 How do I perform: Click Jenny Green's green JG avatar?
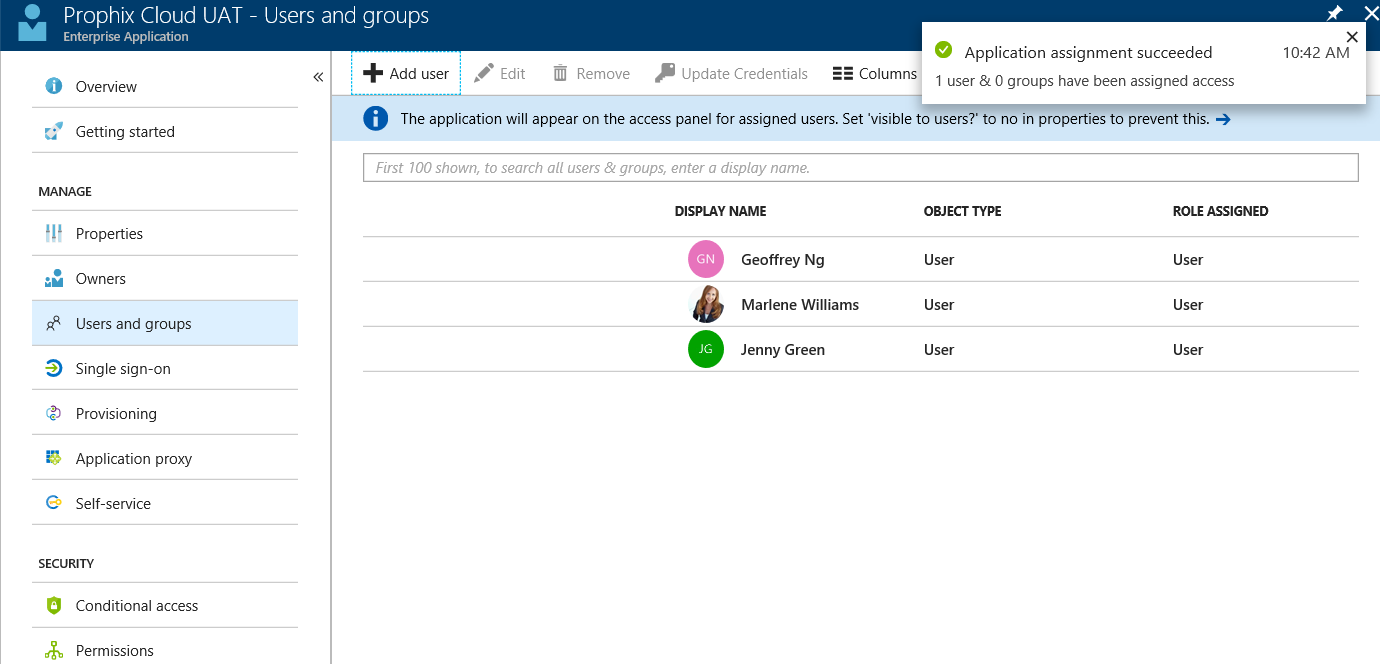706,349
